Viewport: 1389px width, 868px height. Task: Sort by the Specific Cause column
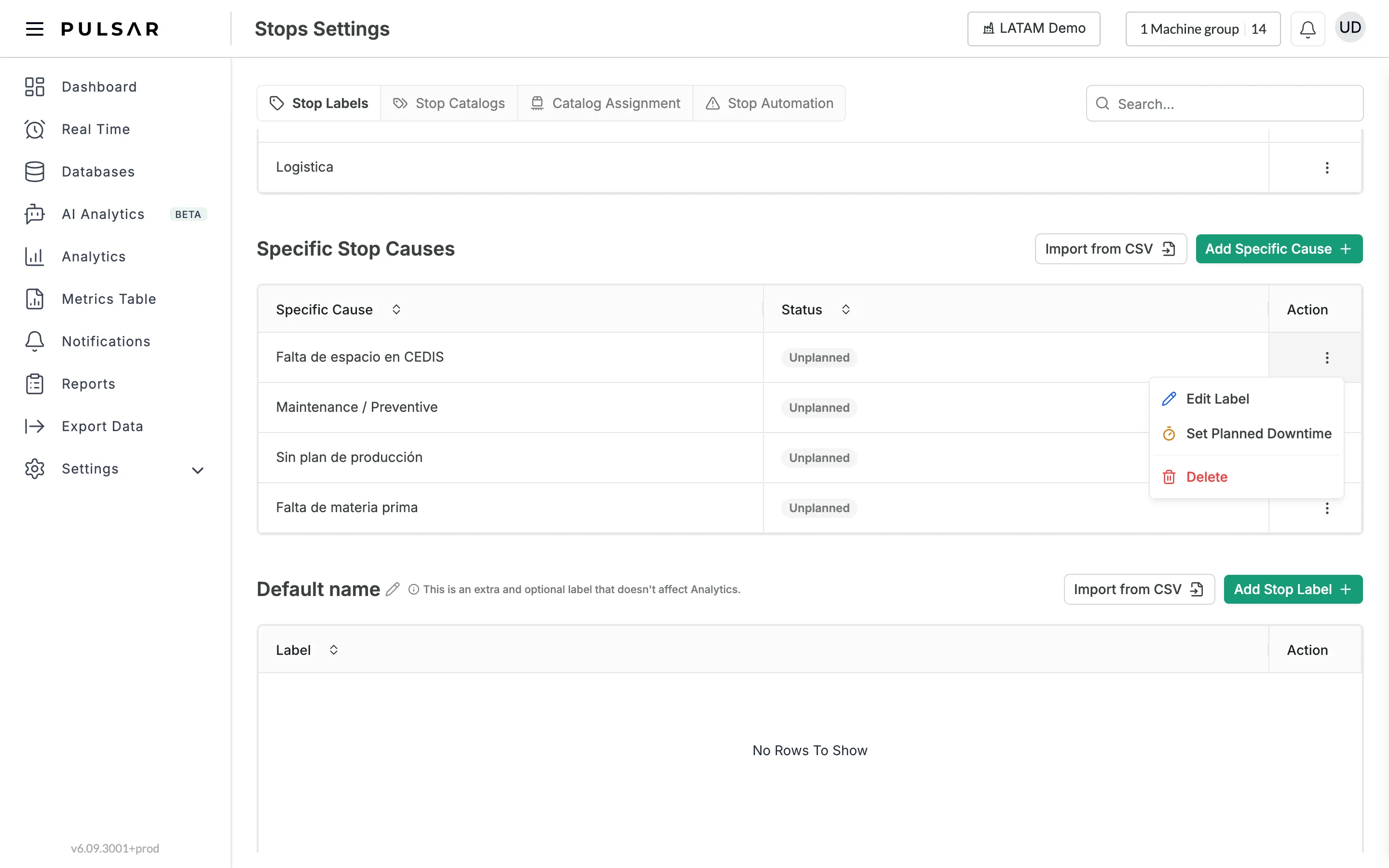[396, 310]
